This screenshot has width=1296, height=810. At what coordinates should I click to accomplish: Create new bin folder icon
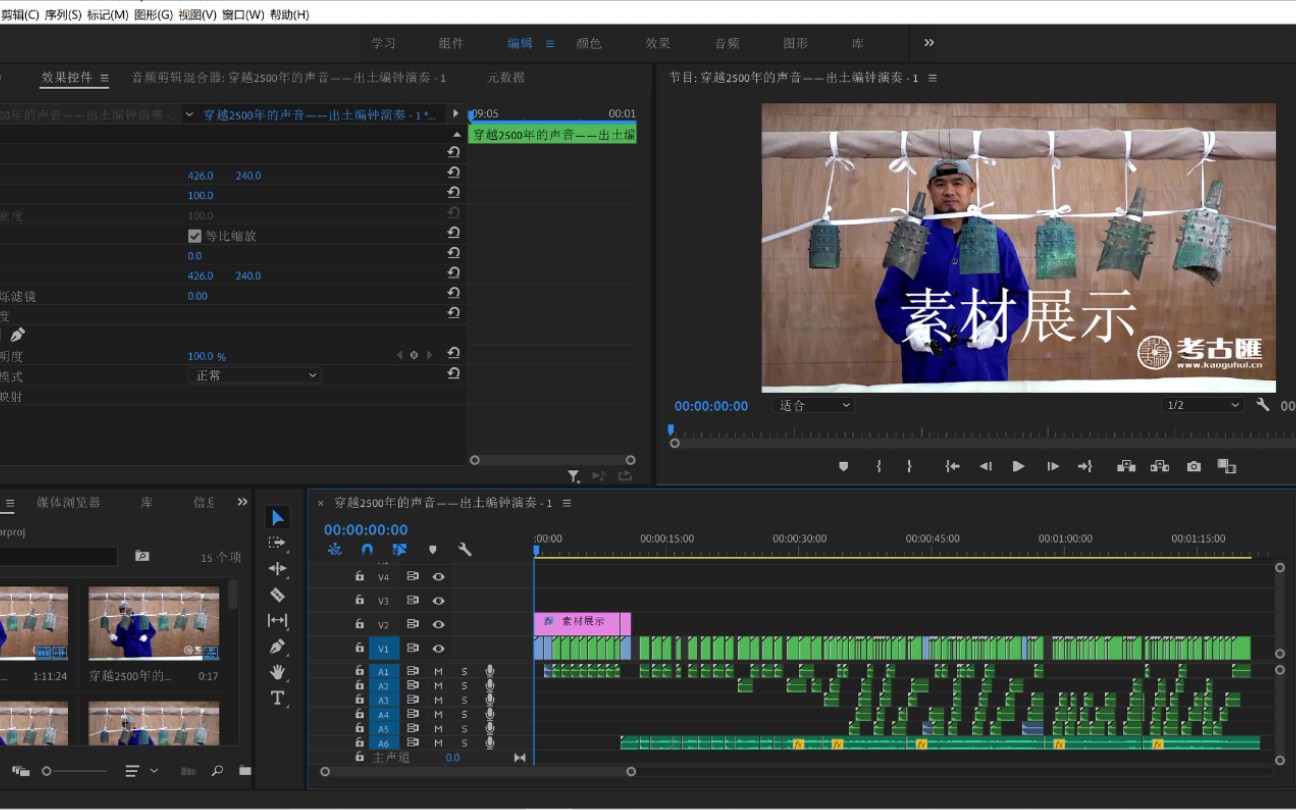245,771
